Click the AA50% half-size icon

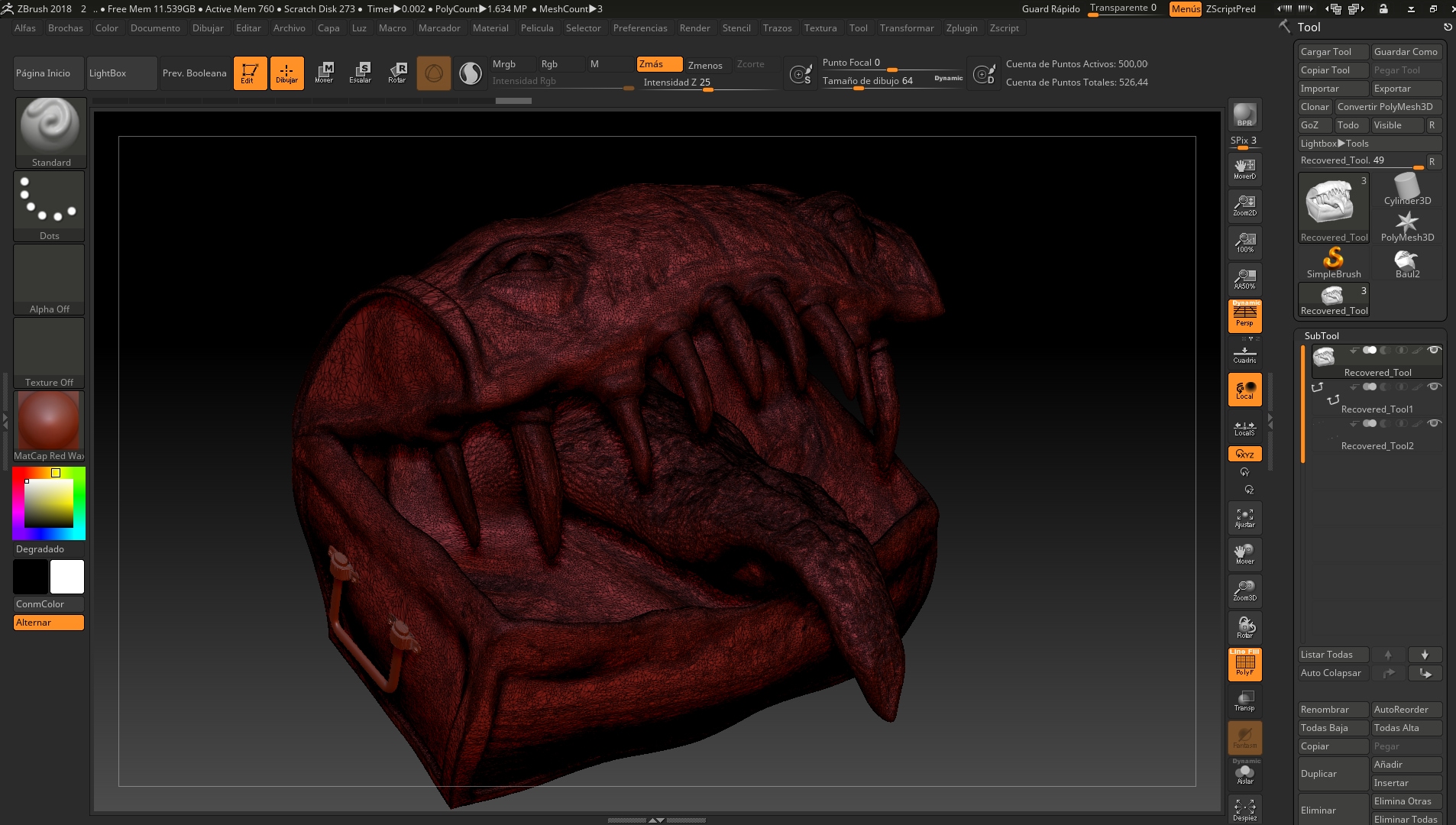point(1244,280)
